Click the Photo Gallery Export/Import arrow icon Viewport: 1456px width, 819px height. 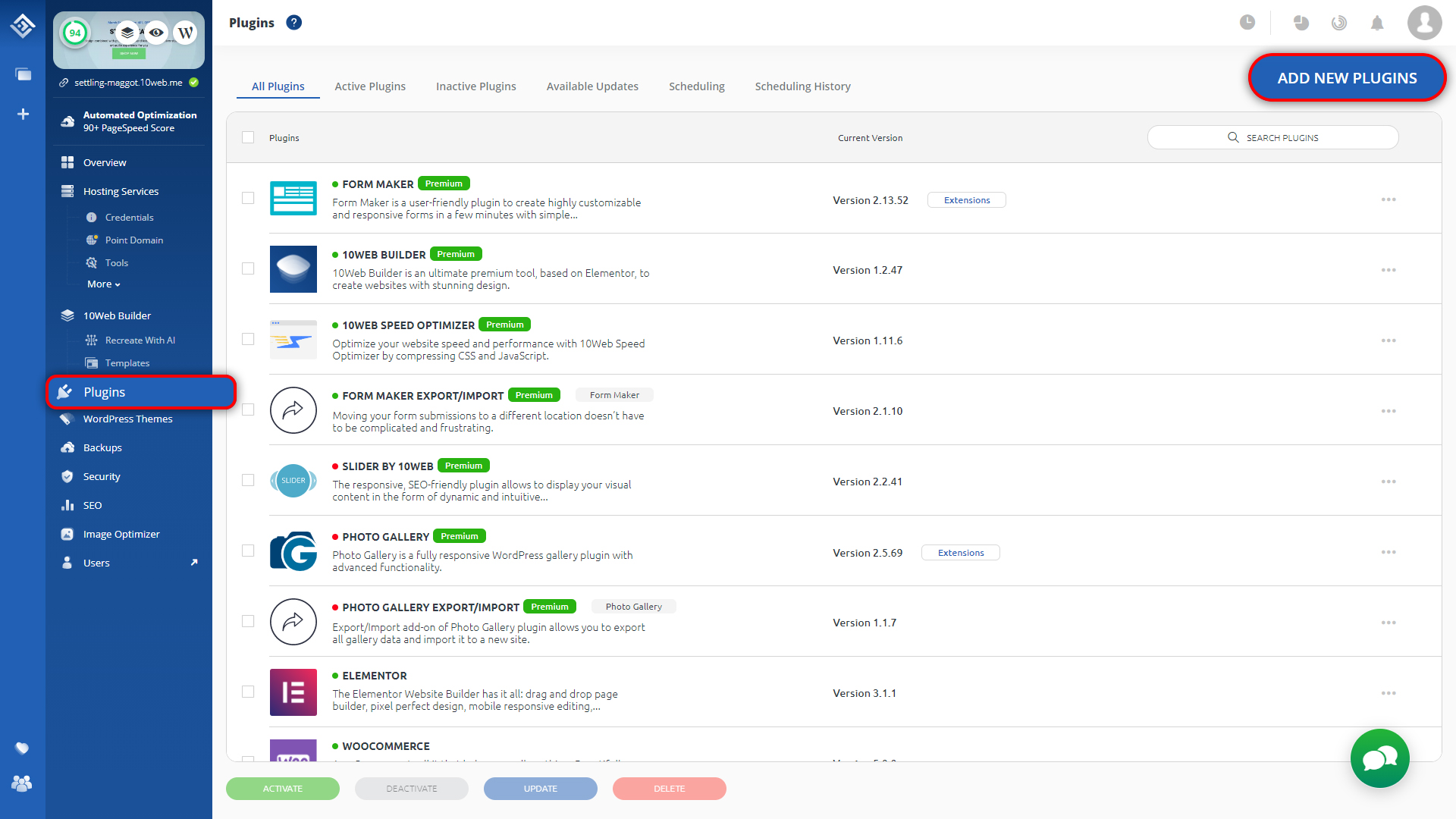click(293, 621)
